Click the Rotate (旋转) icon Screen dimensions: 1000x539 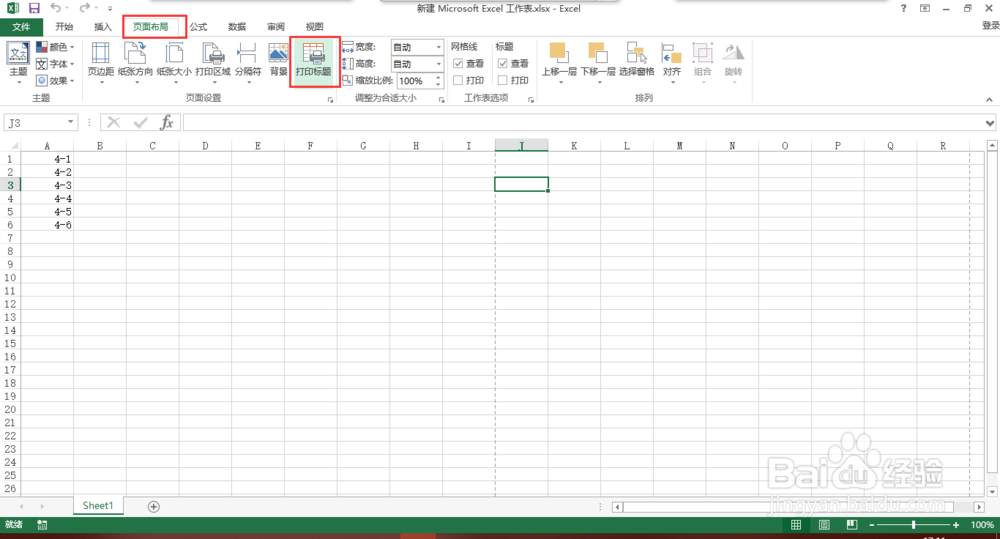point(733,53)
